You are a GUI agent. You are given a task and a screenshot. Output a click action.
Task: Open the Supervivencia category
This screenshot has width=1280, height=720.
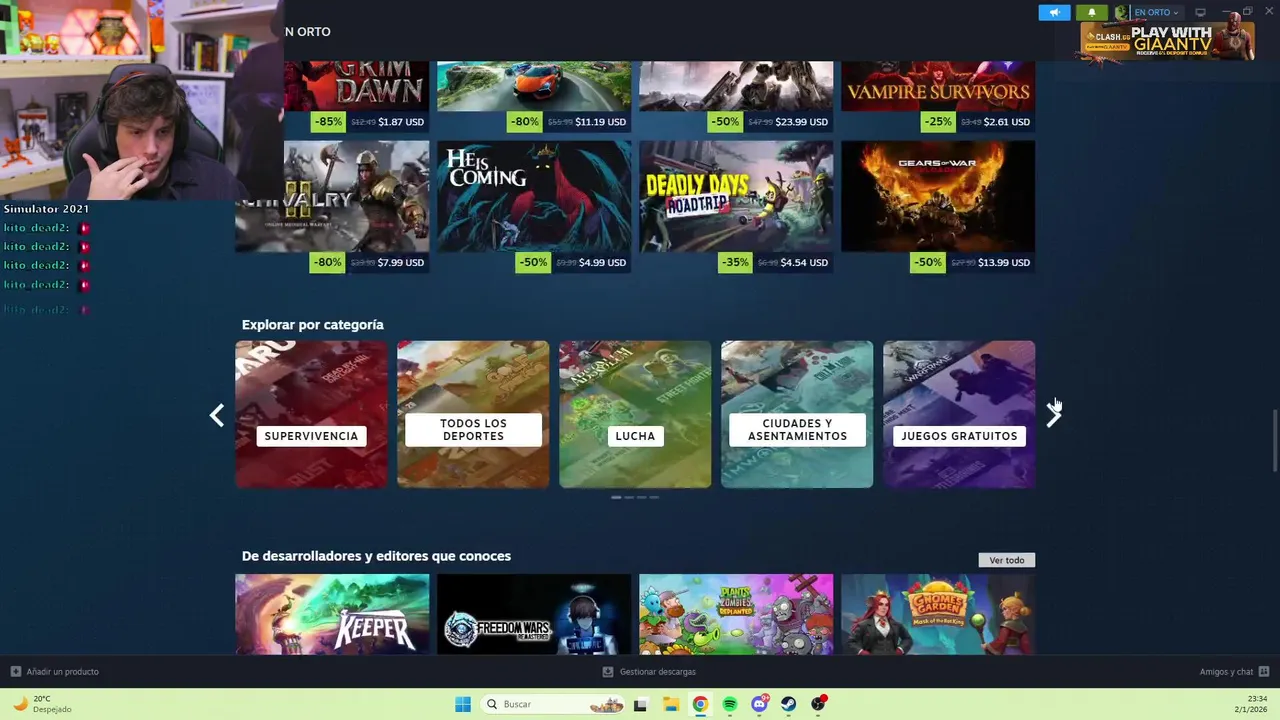tap(311, 414)
